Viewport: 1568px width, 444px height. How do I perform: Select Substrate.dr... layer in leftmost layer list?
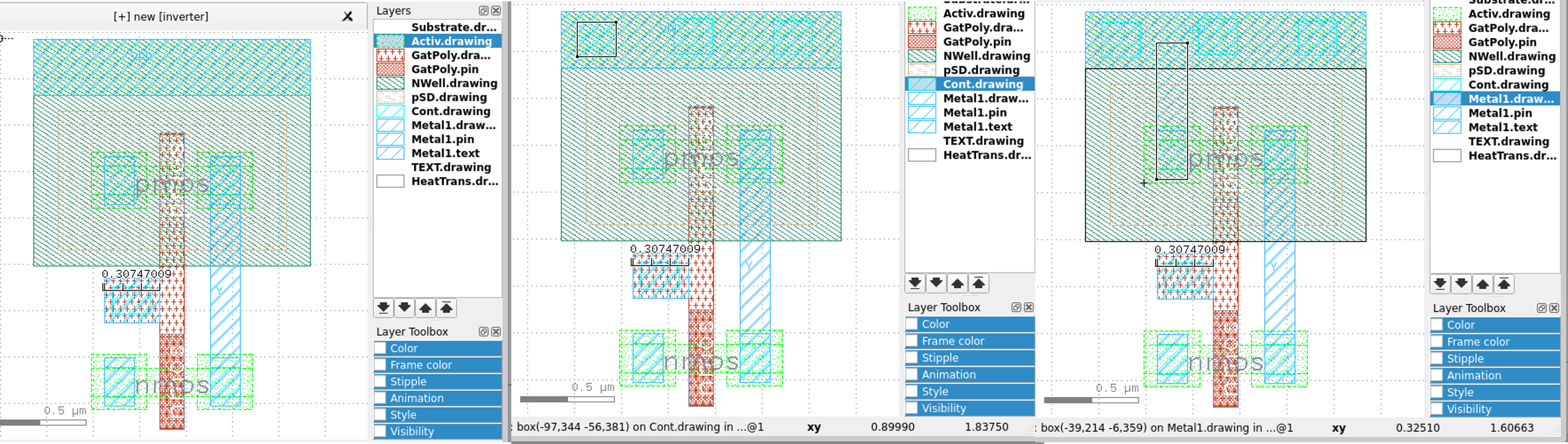pyautogui.click(x=453, y=27)
